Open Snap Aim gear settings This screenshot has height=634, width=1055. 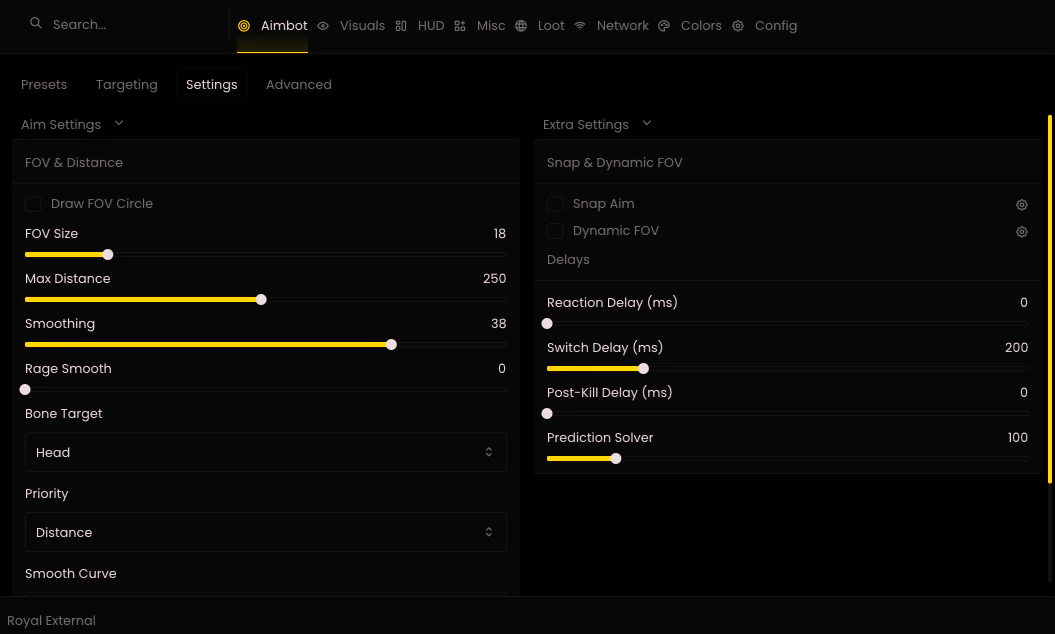click(1021, 205)
